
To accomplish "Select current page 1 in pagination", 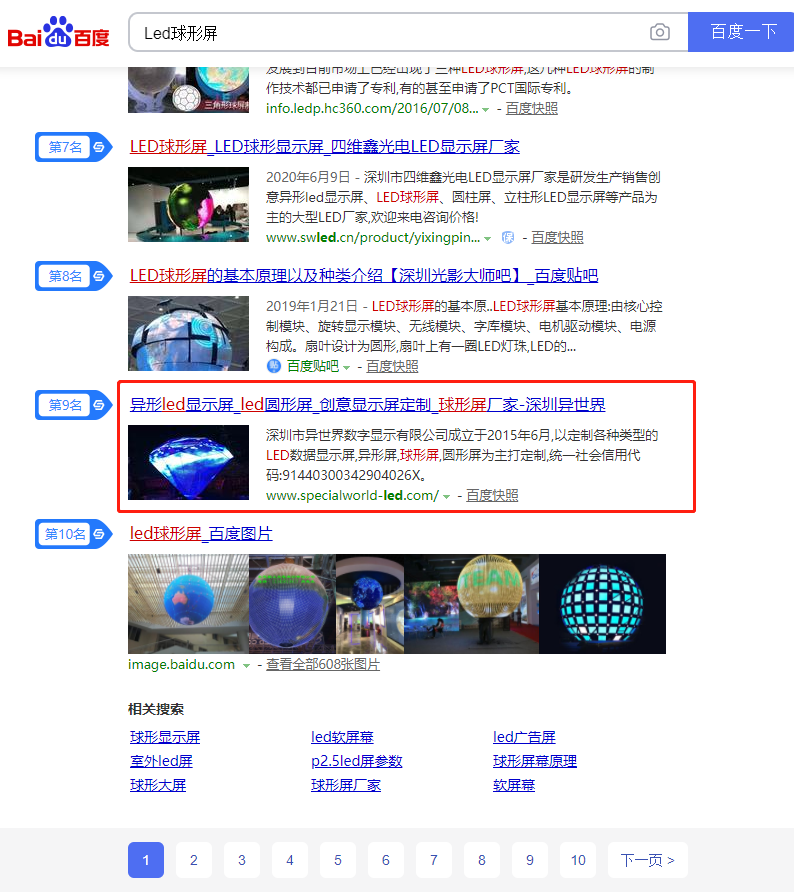I will pyautogui.click(x=146, y=860).
